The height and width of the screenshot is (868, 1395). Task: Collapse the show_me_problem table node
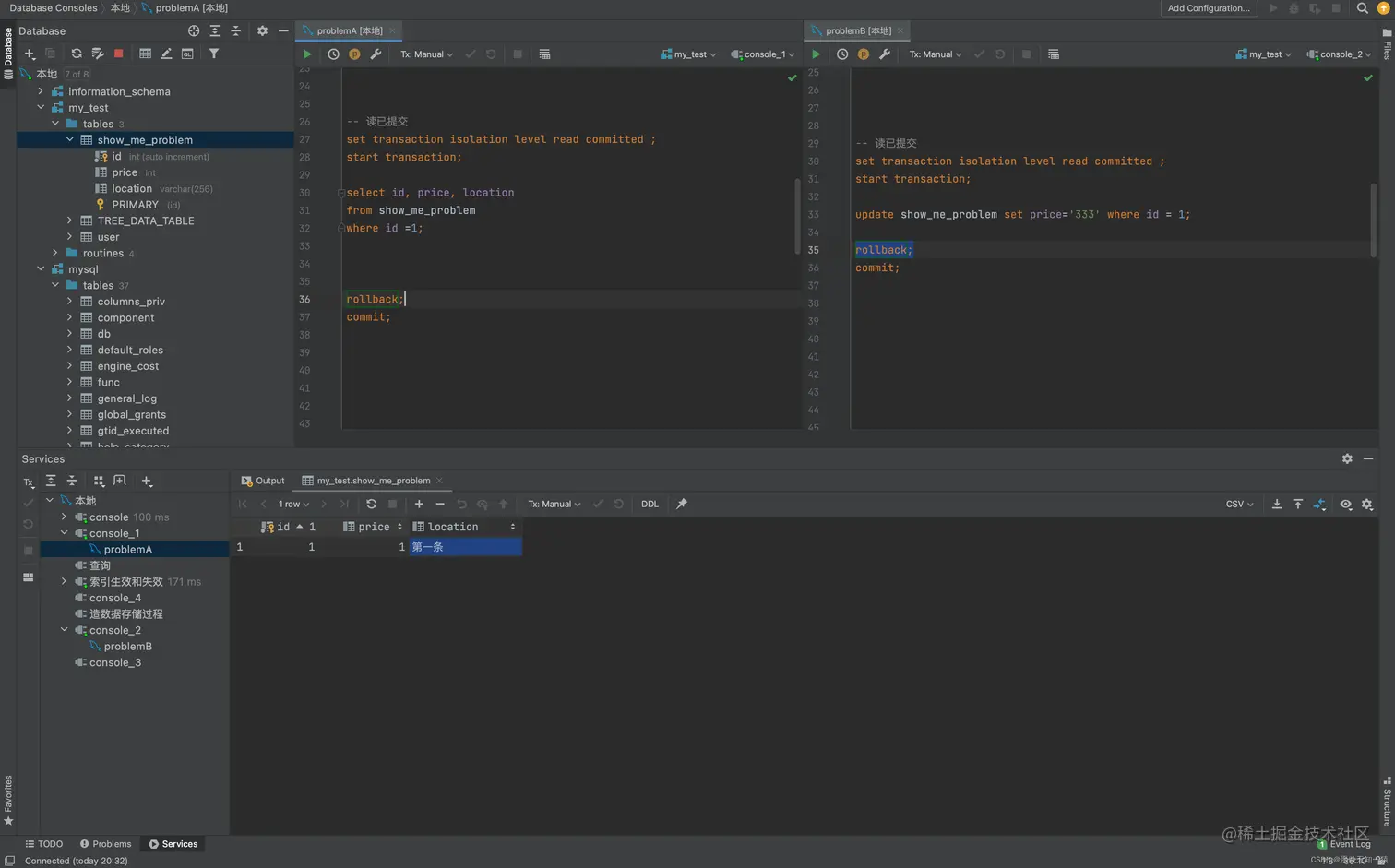(69, 140)
